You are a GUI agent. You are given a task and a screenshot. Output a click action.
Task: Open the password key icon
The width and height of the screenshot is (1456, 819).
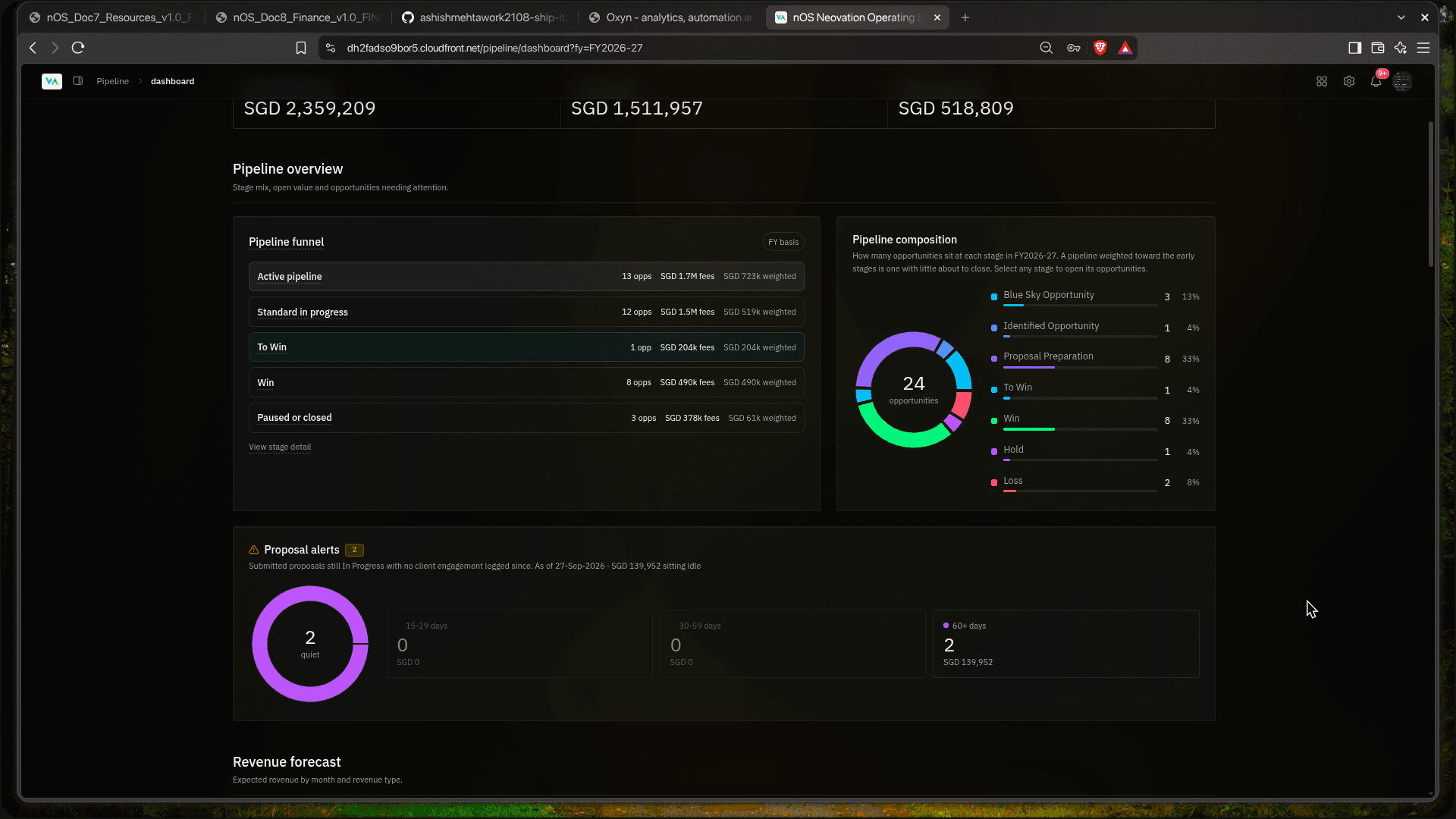point(1074,48)
